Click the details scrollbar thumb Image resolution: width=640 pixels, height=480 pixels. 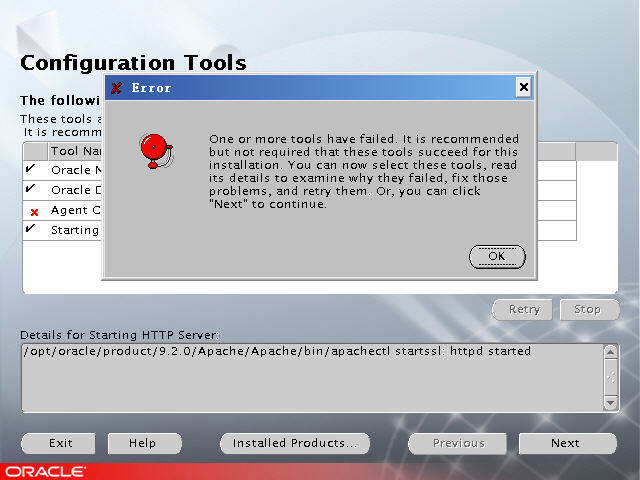[611, 376]
